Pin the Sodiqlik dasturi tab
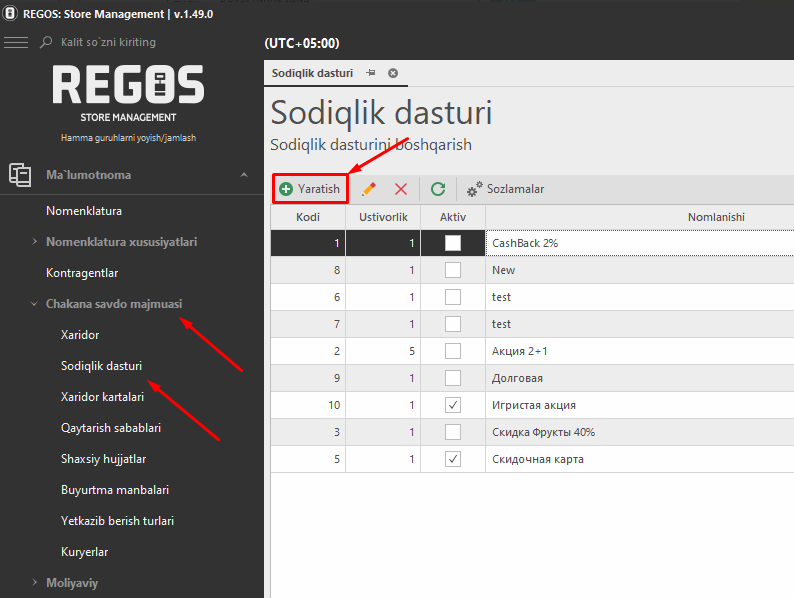Viewport: 794px width, 598px height. pos(371,73)
